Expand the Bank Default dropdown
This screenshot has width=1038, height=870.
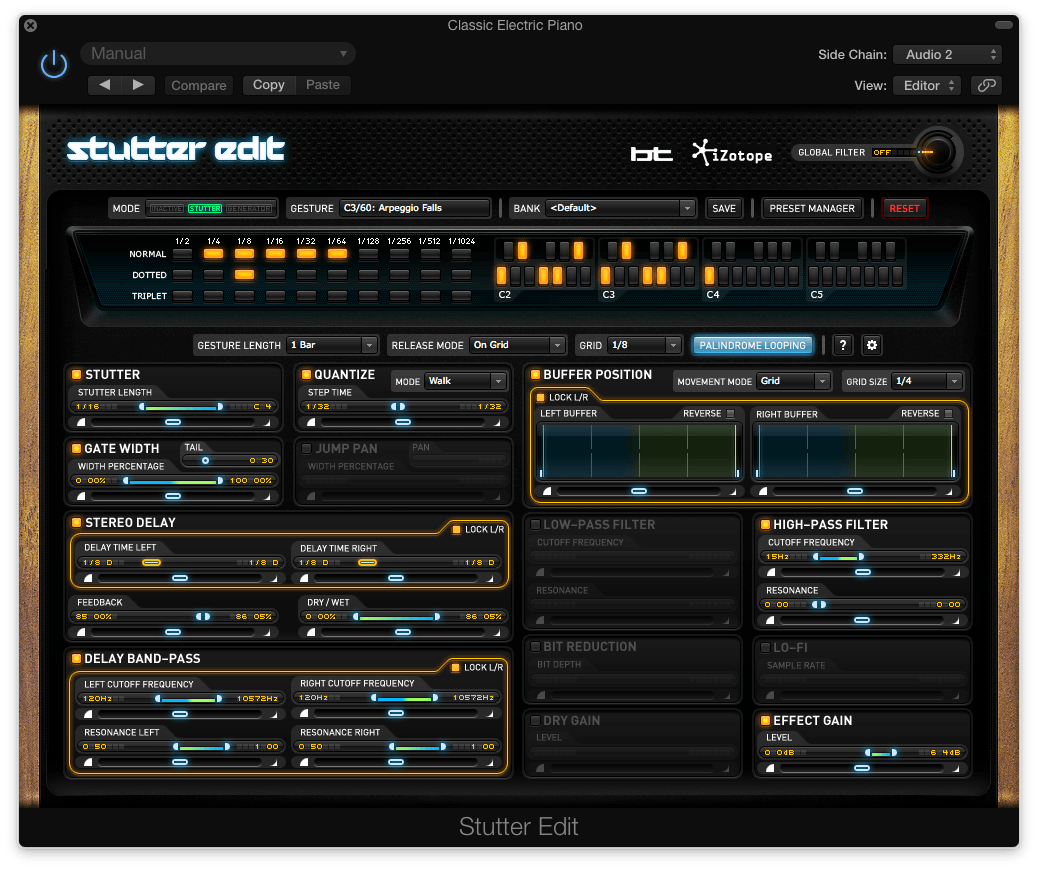[x=621, y=208]
